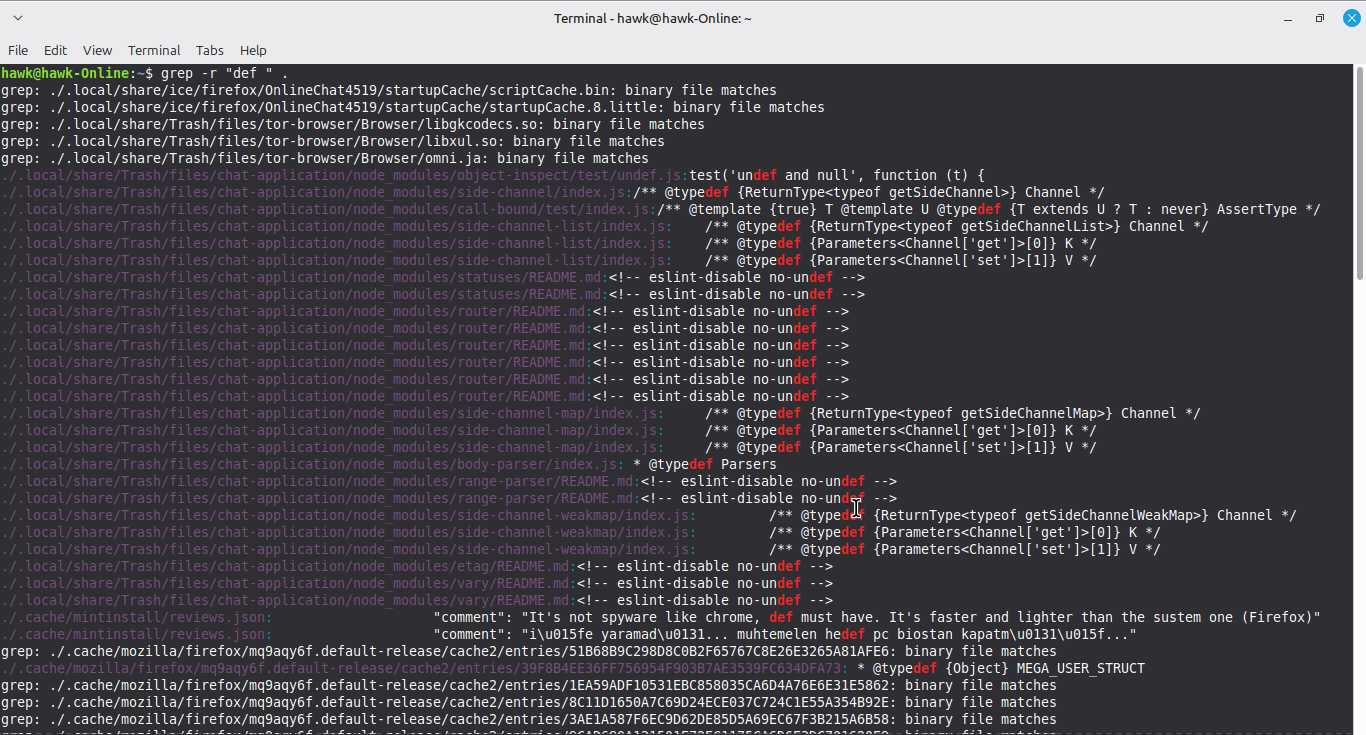The image size is (1366, 735).
Task: Click the side-channel-map Channel['get'] K line
Action: tap(548, 430)
